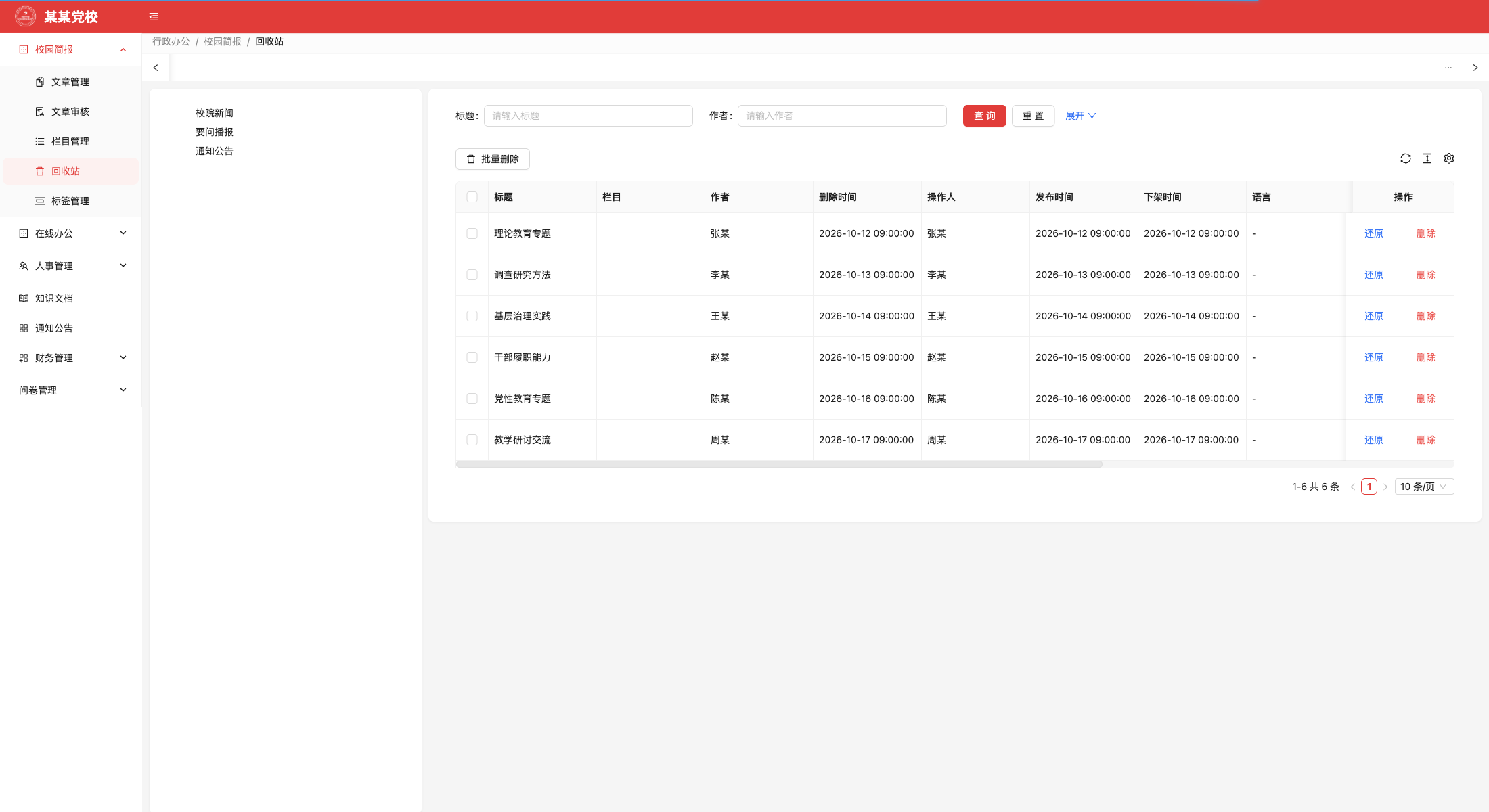
Task: Delete 教学研讨交流 via 删除 link
Action: 1425,440
